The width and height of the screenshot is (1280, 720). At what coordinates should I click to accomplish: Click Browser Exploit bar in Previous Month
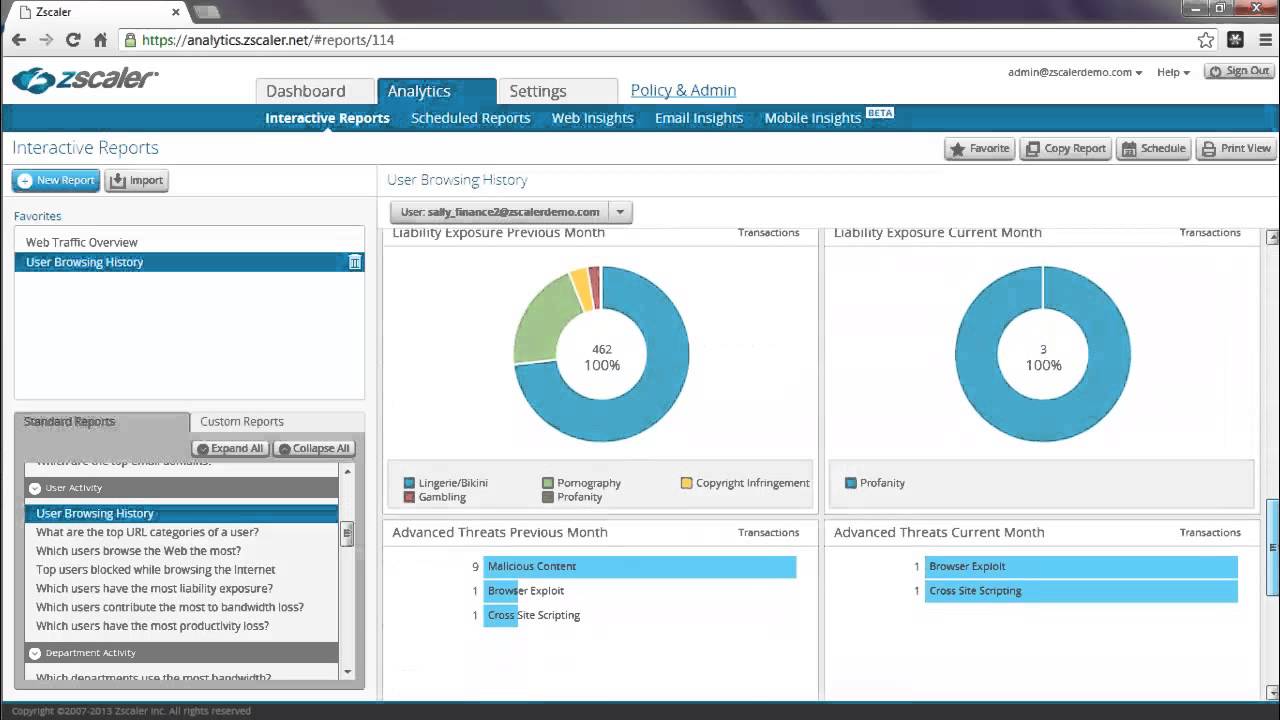pos(501,591)
